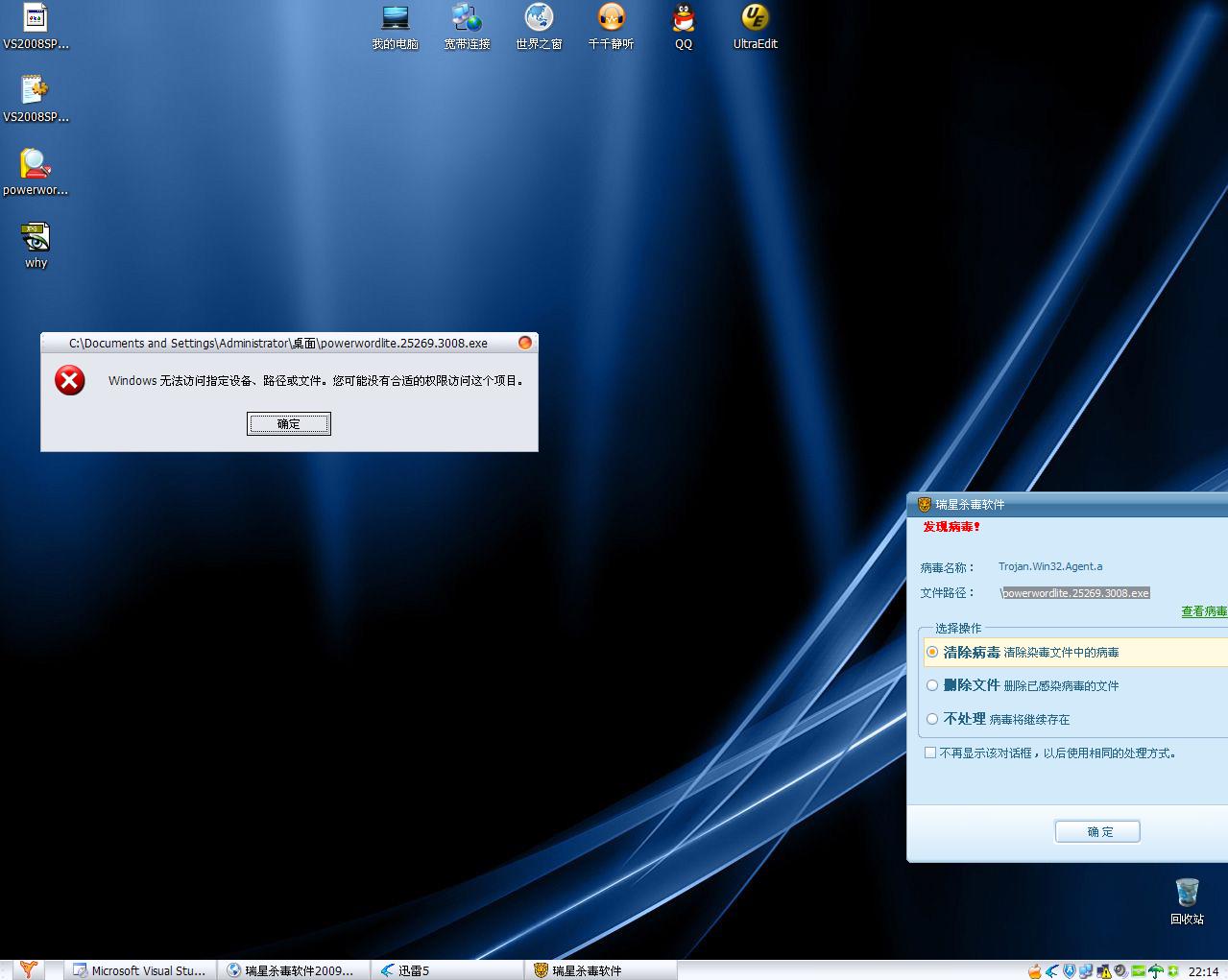Close the Windows error dialog
The height and width of the screenshot is (980, 1228).
(525, 343)
